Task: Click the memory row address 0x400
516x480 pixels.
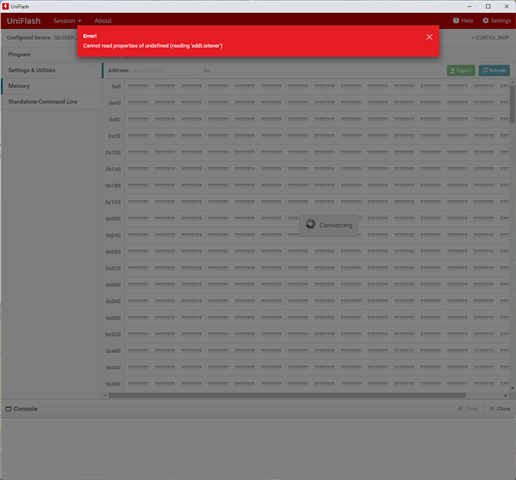Action: click(113, 351)
